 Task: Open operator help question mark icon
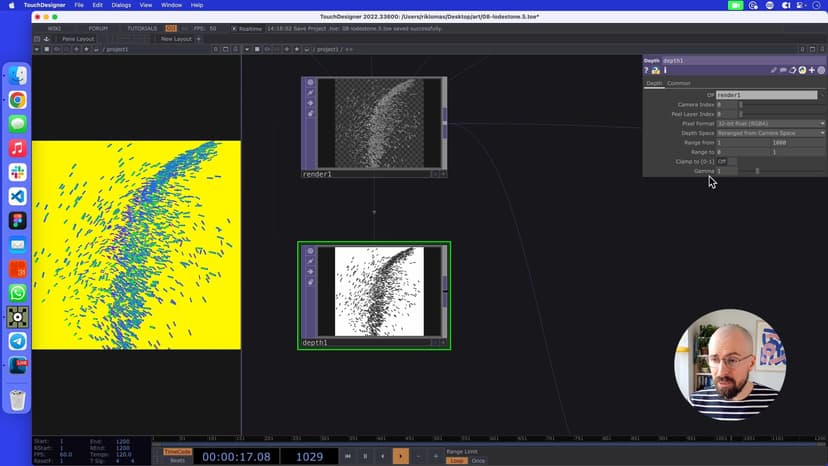point(647,70)
